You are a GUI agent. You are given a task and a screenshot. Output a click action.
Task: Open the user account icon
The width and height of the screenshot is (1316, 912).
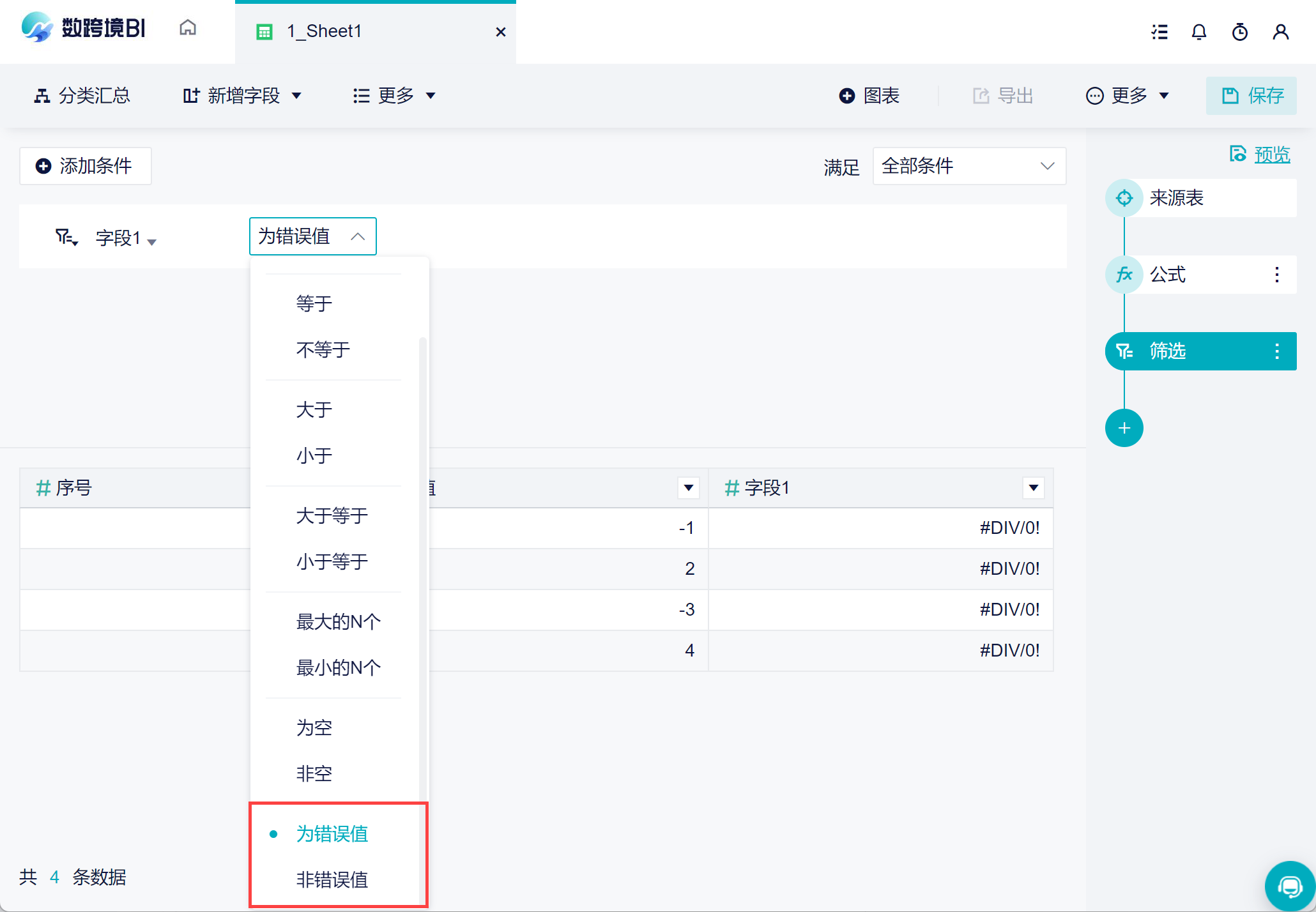(x=1281, y=32)
